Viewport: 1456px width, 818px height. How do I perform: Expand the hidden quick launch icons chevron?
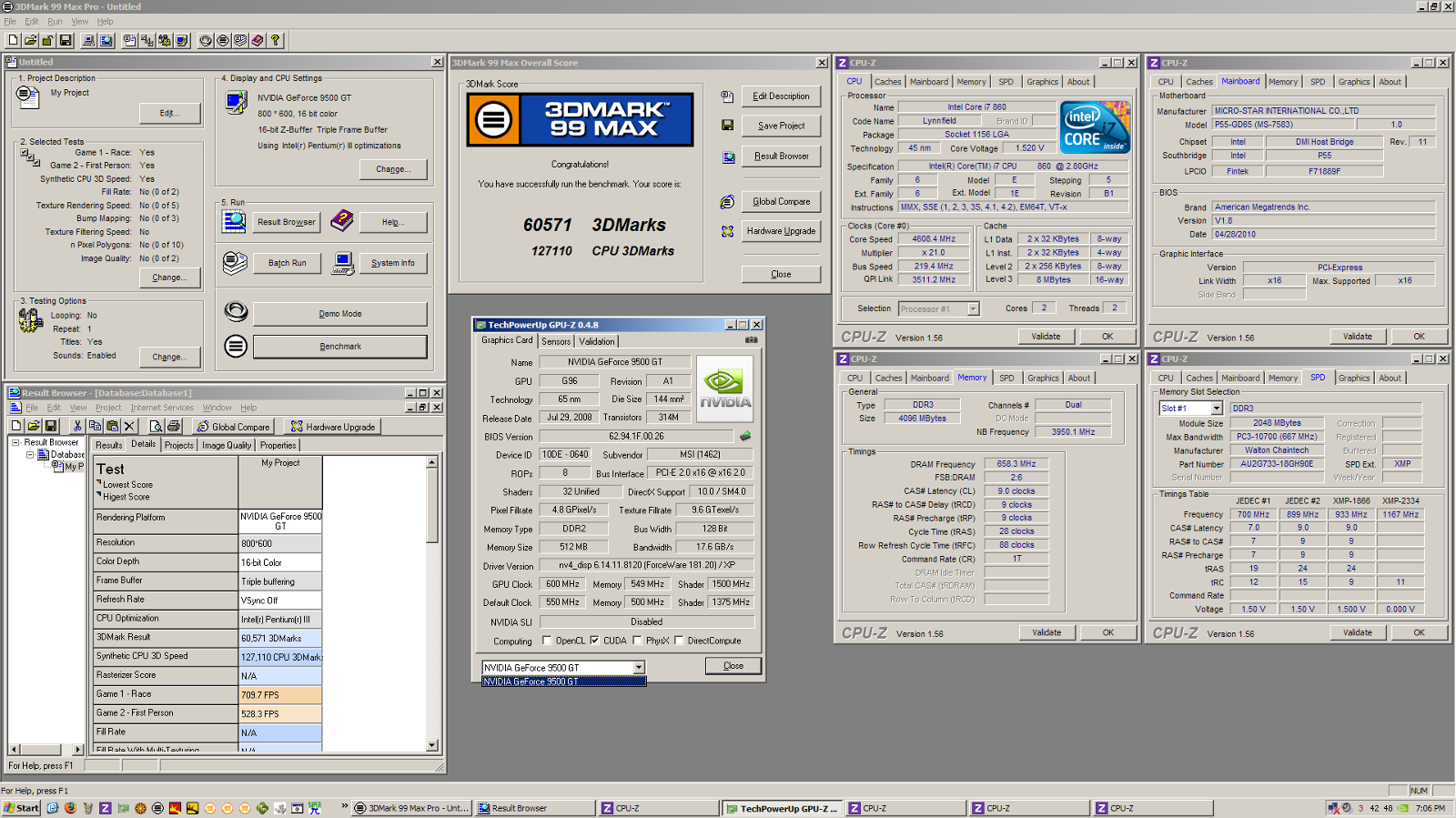(345, 806)
